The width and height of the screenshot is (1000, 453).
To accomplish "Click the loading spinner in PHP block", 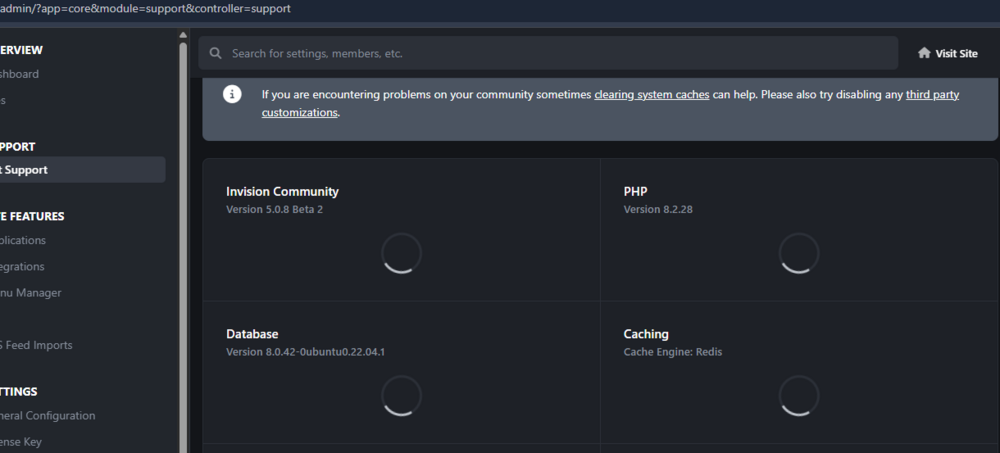I will coord(799,253).
